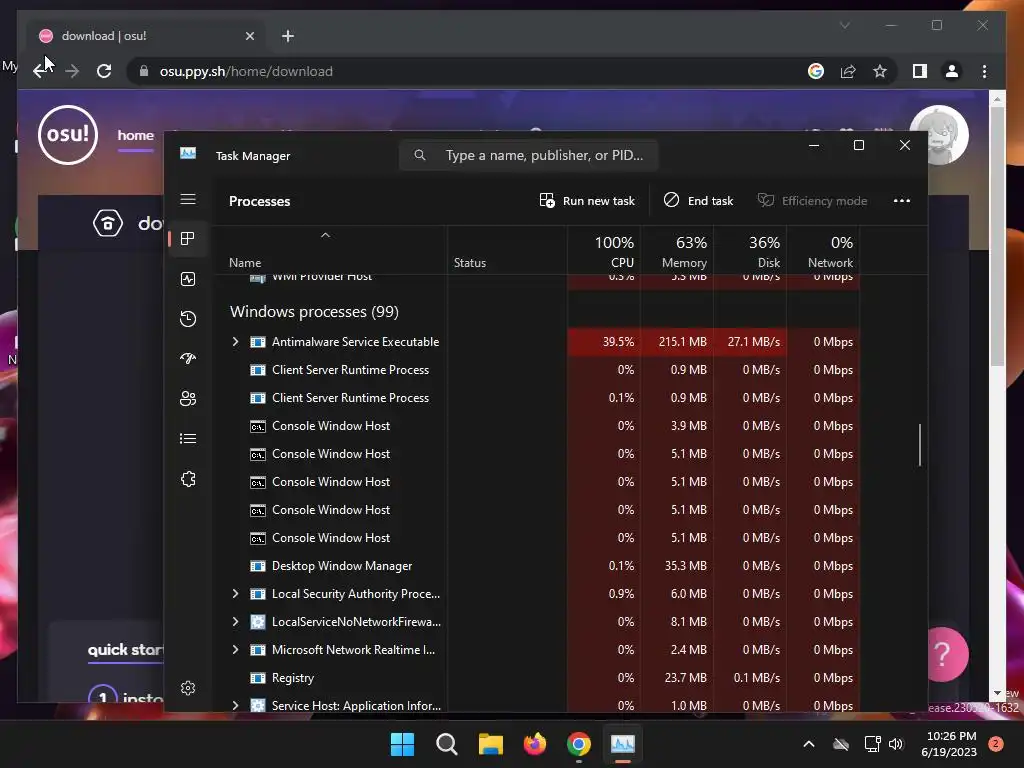1024x768 pixels.
Task: Expand Local Security Authority Process row
Action: (x=235, y=594)
